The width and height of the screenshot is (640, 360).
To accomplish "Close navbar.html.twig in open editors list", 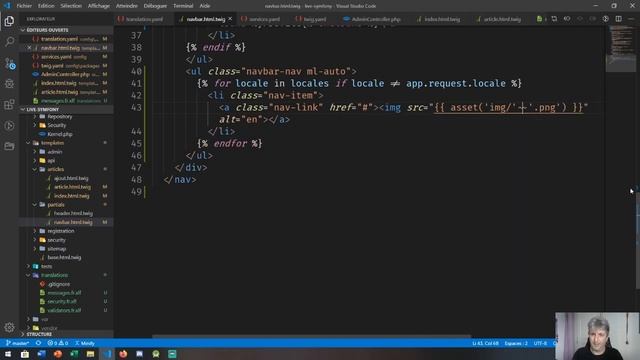I will 29,48.
